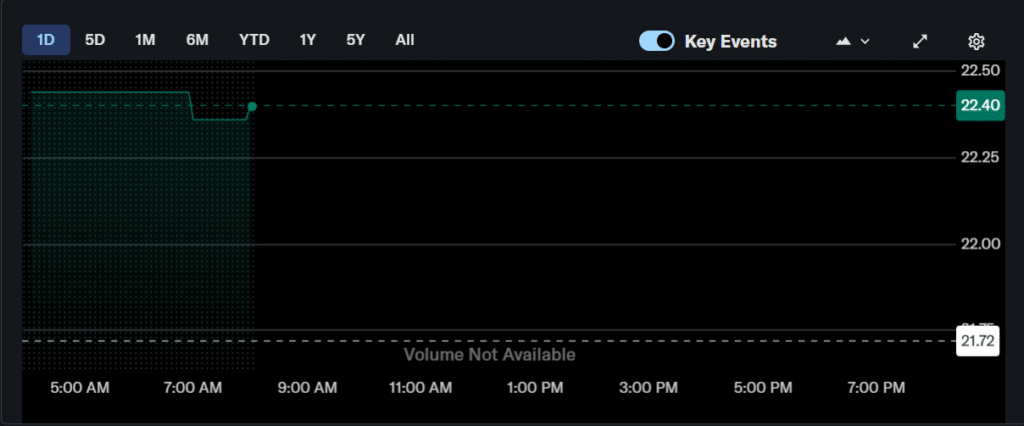
Task: Open chart settings with gear icon
Action: coord(977,41)
